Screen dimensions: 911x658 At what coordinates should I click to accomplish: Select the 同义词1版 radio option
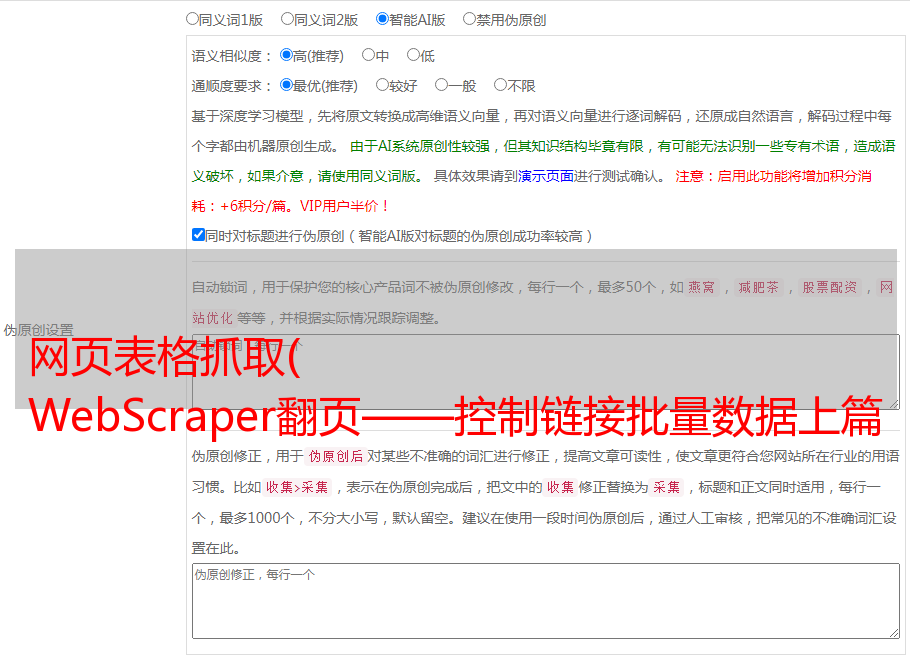click(192, 19)
